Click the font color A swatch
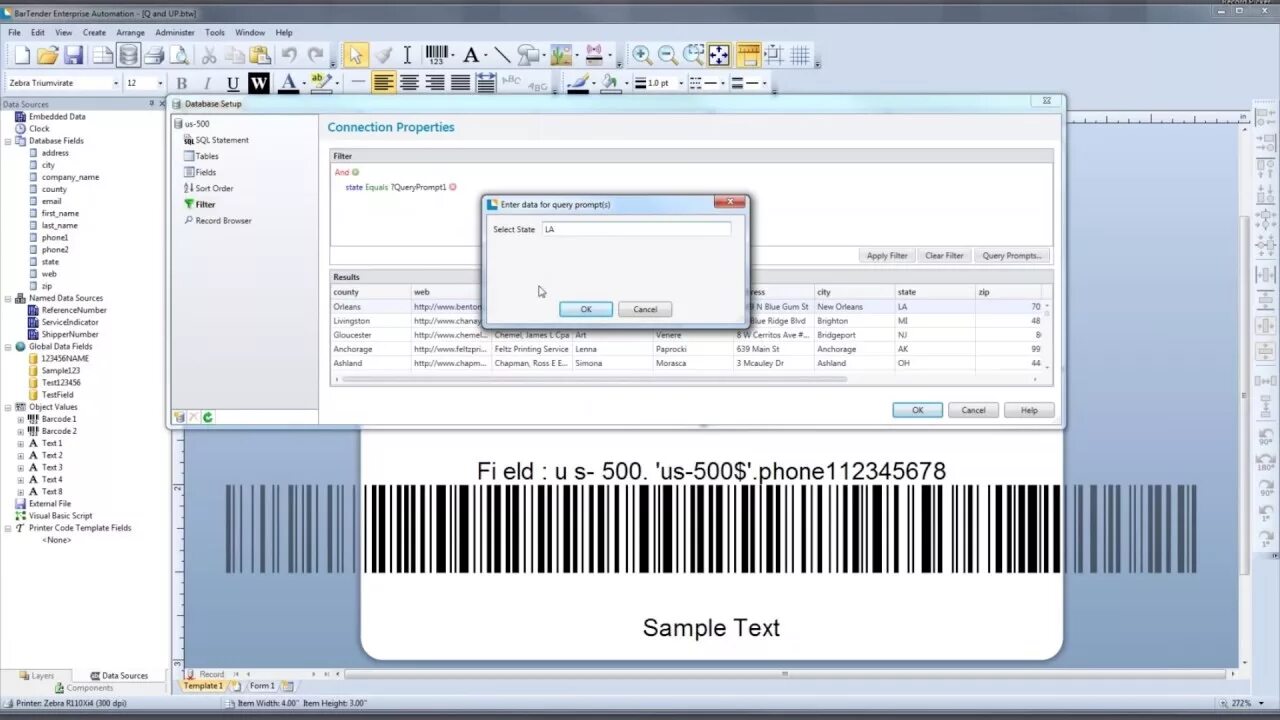Viewport: 1280px width, 720px height. 288,84
